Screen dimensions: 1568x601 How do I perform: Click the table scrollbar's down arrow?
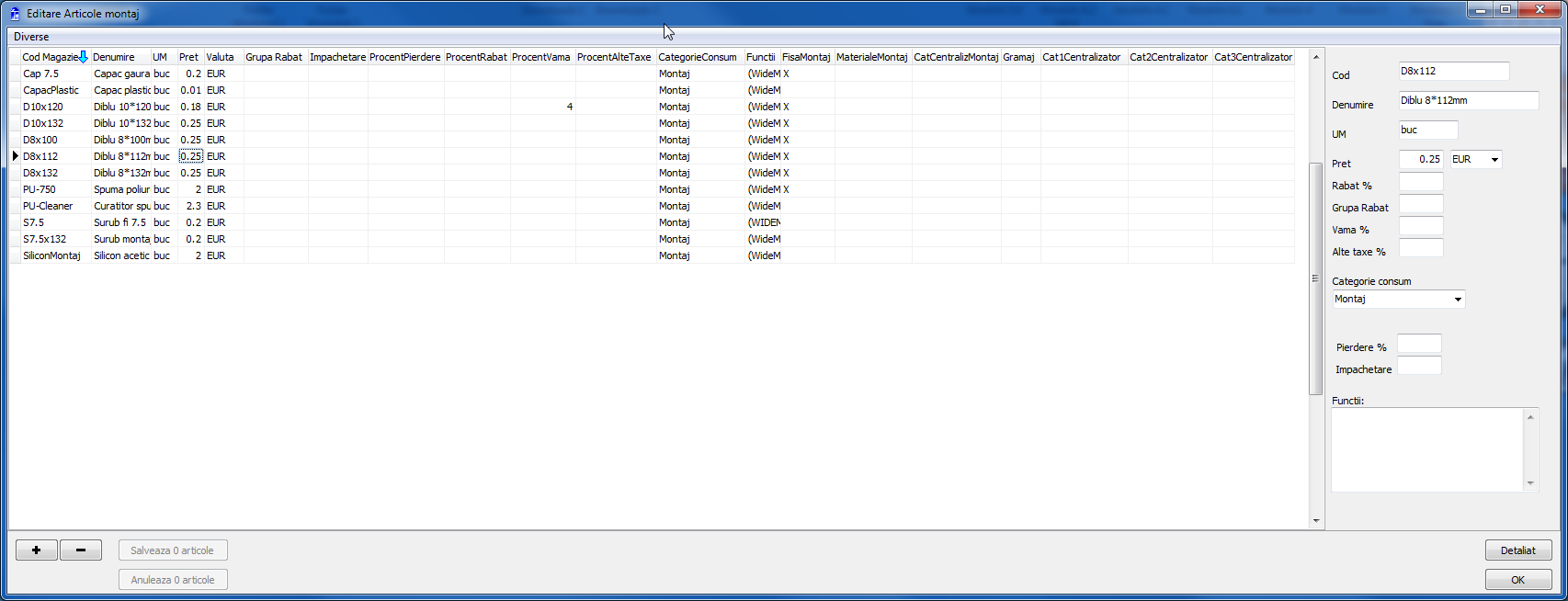(x=1316, y=520)
